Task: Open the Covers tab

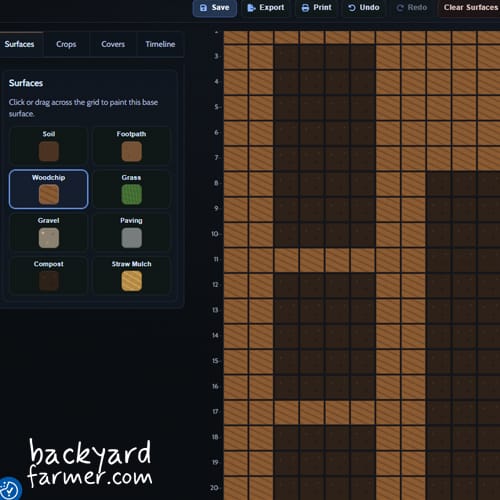Action: click(113, 44)
